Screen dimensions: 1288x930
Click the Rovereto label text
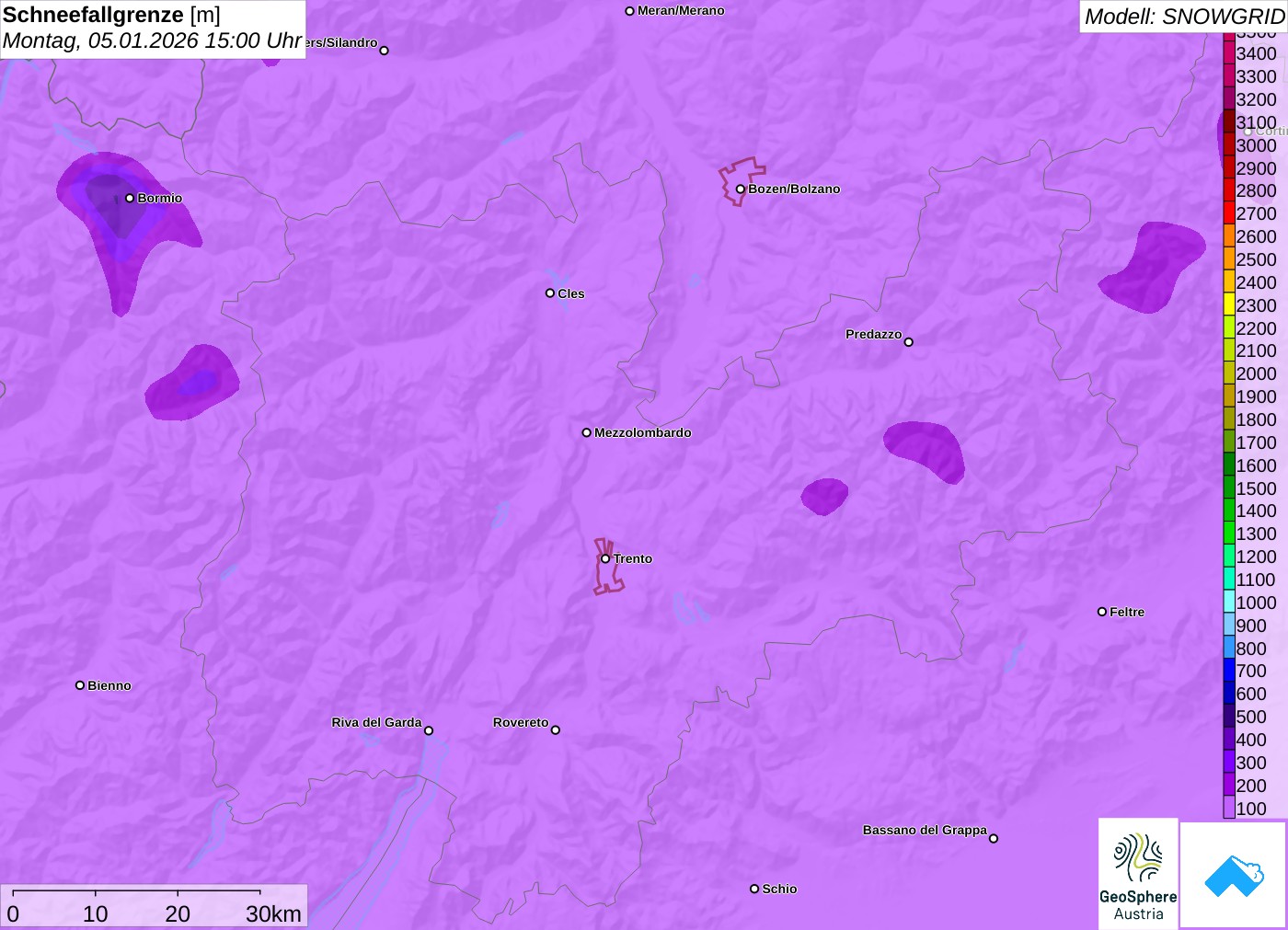[521, 723]
